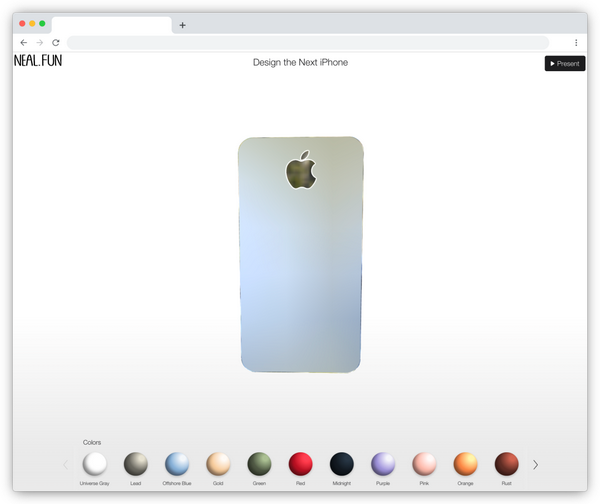Click the browser back arrow
This screenshot has width=600, height=504.
(x=24, y=42)
